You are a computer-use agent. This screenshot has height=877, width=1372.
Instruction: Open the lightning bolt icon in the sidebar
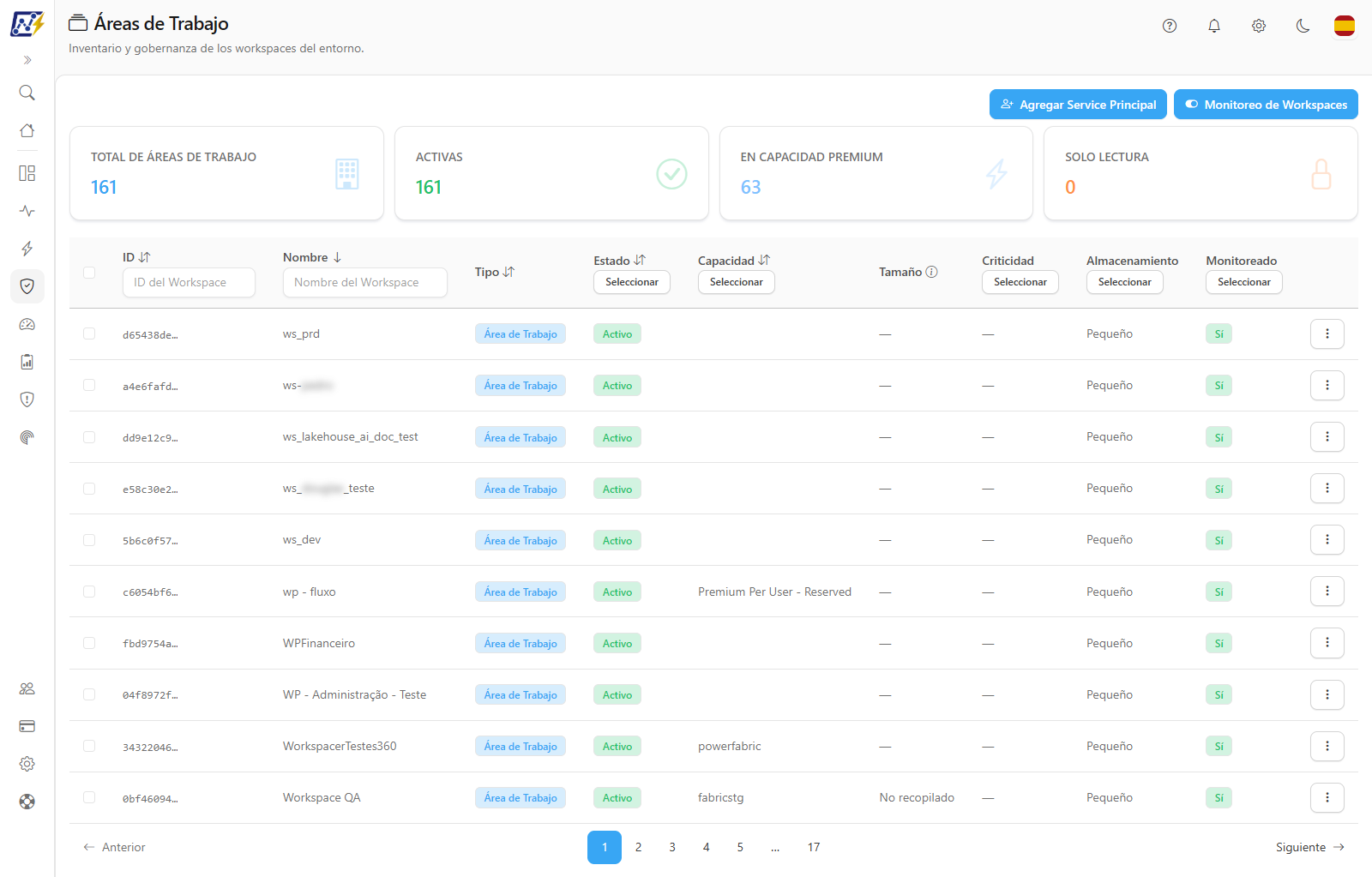click(x=27, y=249)
